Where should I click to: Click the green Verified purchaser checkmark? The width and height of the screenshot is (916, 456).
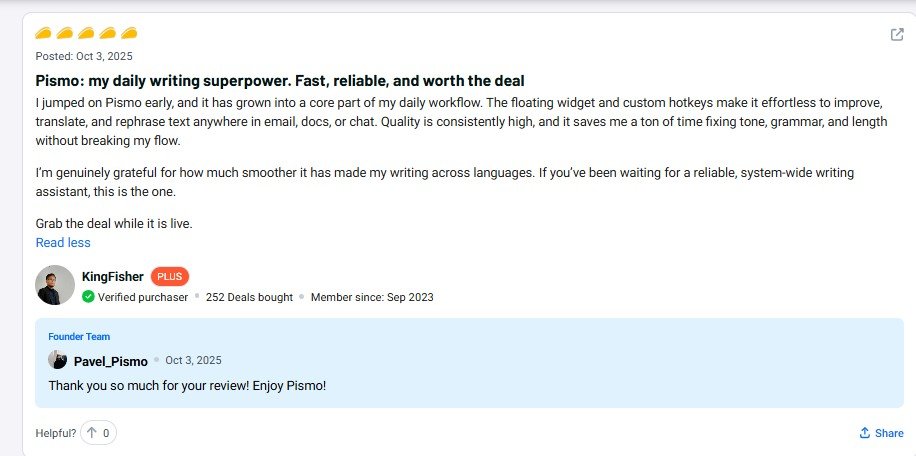(88, 297)
